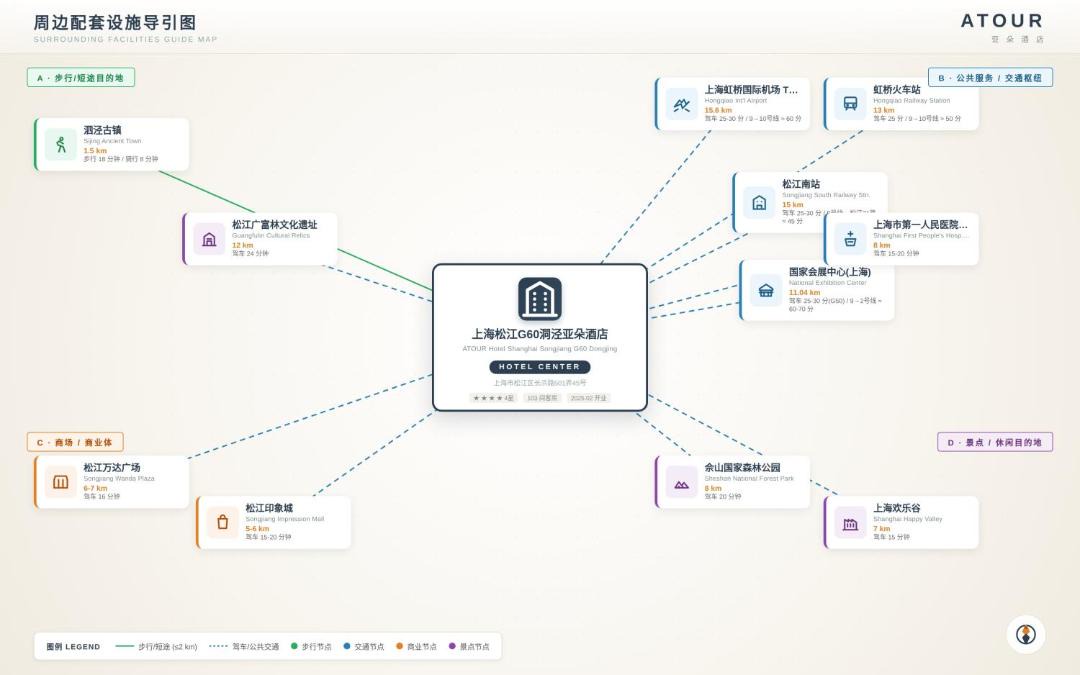Click the Shanghai First People's Hospital icon
1080x675 pixels.
[851, 239]
